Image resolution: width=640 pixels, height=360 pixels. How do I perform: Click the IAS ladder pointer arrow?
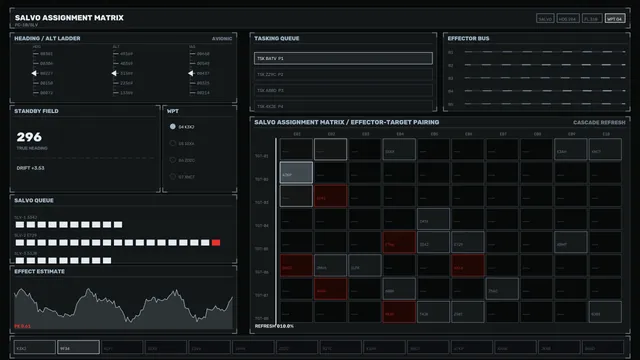pyautogui.click(x=191, y=73)
